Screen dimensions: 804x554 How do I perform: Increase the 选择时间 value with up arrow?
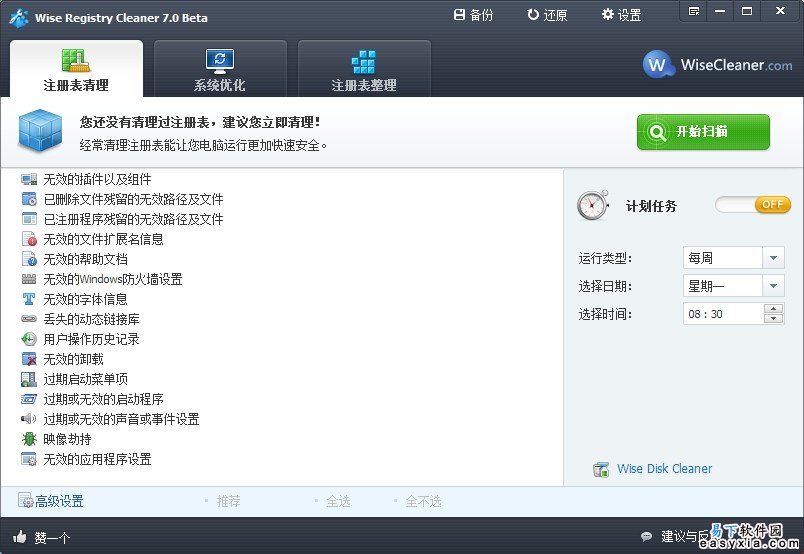(x=773, y=308)
